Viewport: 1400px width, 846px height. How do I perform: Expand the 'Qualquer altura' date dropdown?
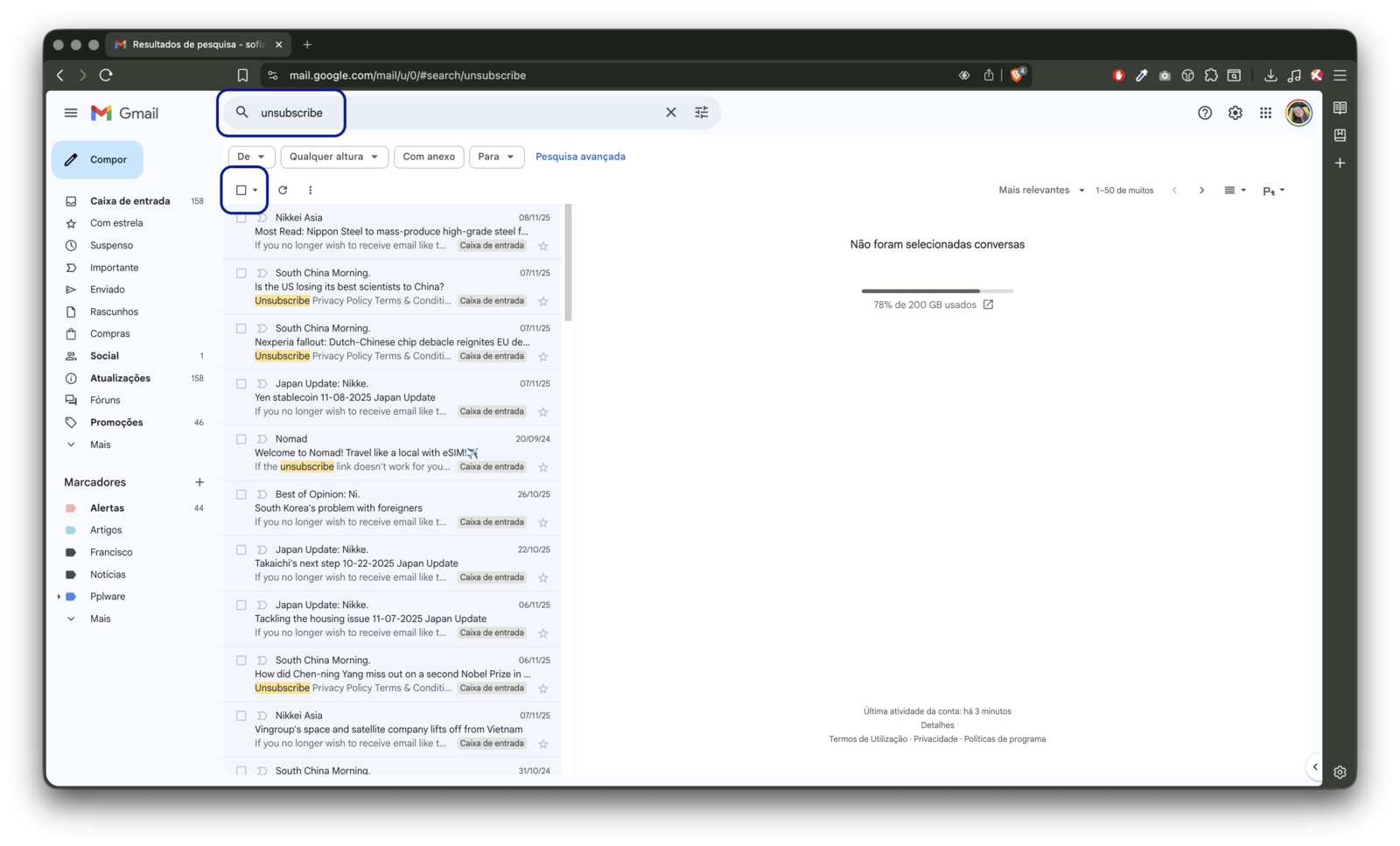coord(334,157)
